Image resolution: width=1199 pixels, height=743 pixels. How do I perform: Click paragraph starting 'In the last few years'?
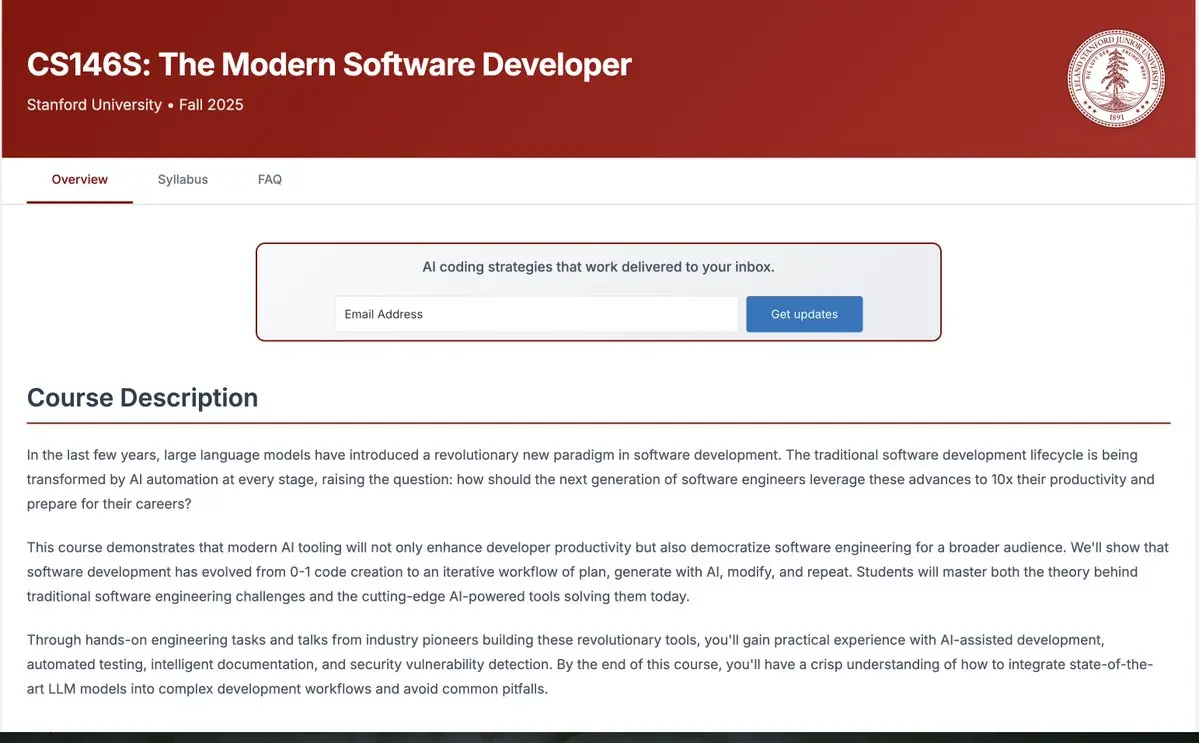click(591, 479)
